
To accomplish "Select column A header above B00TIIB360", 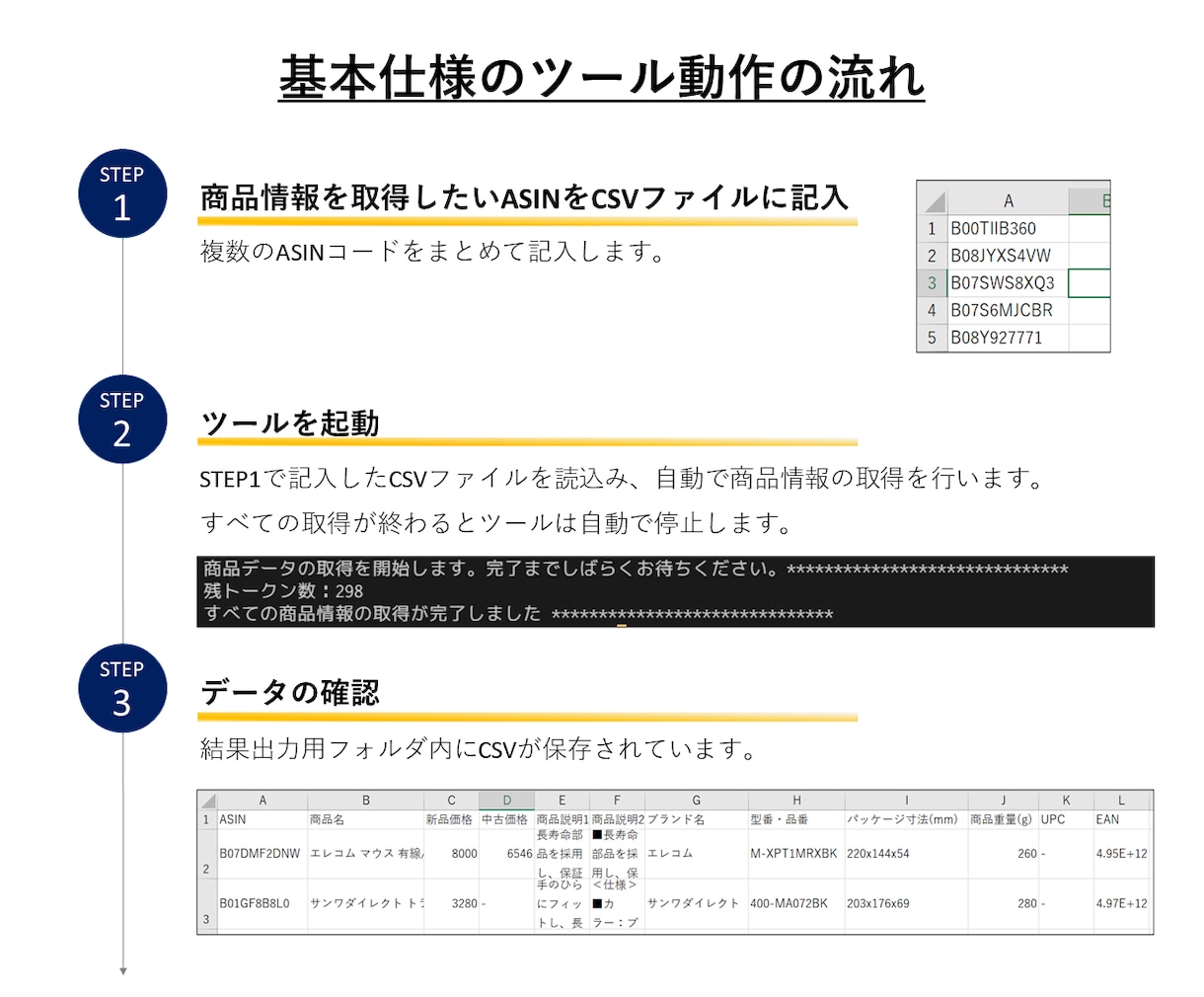I will point(1008,200).
